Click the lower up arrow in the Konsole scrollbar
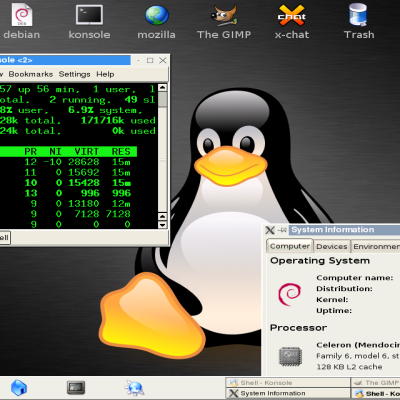Viewport: 400px width, 400px height. pos(162,217)
